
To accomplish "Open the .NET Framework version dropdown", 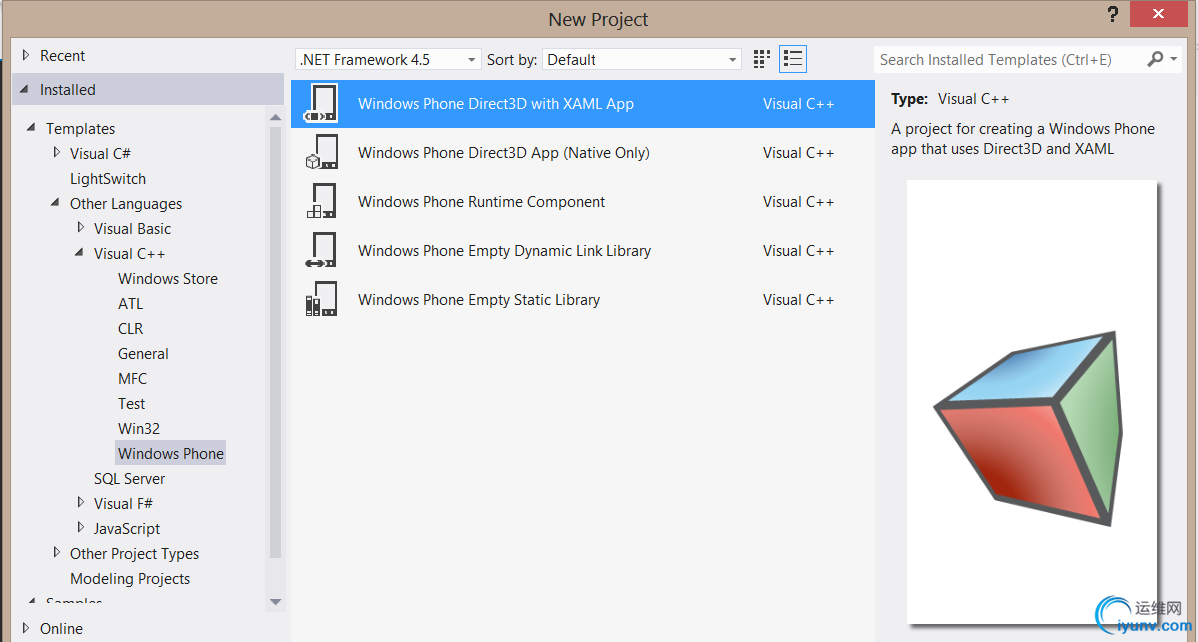I will point(388,60).
